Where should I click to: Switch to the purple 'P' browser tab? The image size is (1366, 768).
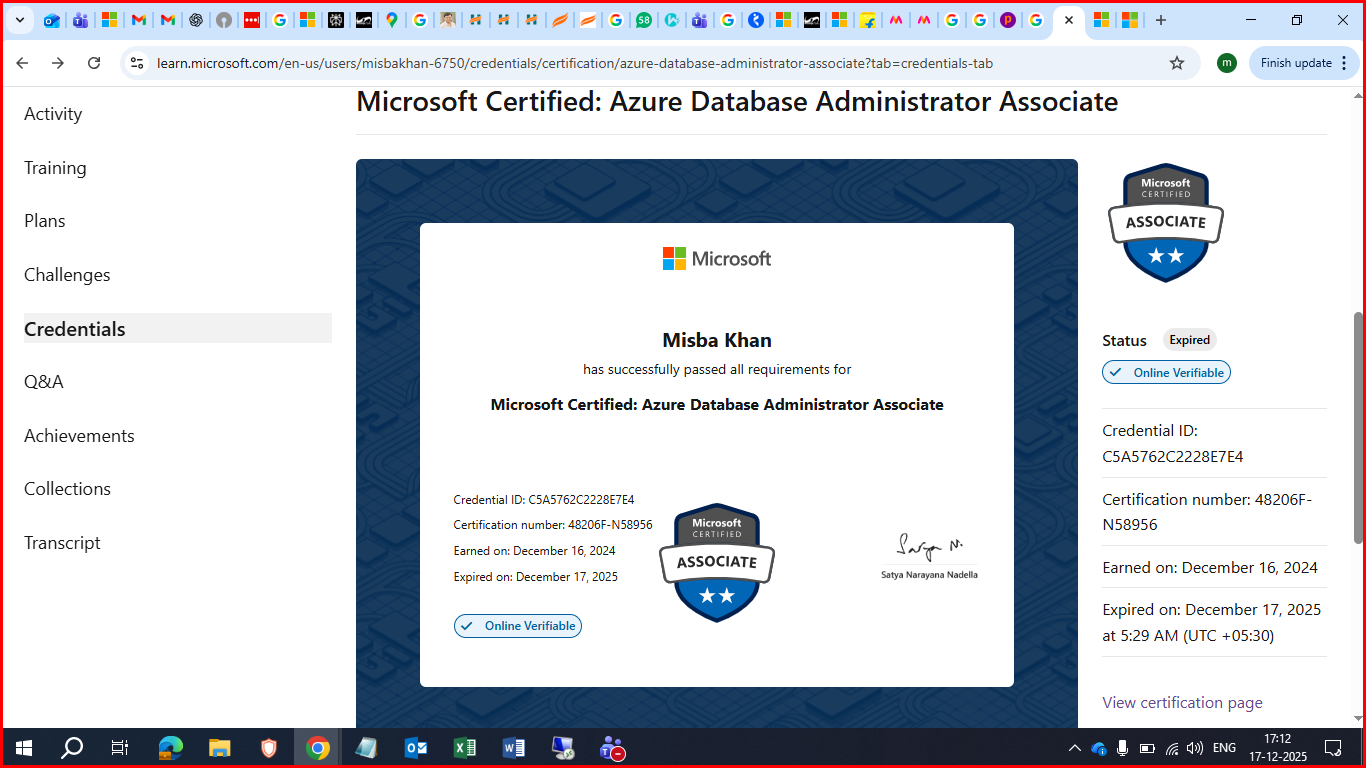1008,20
